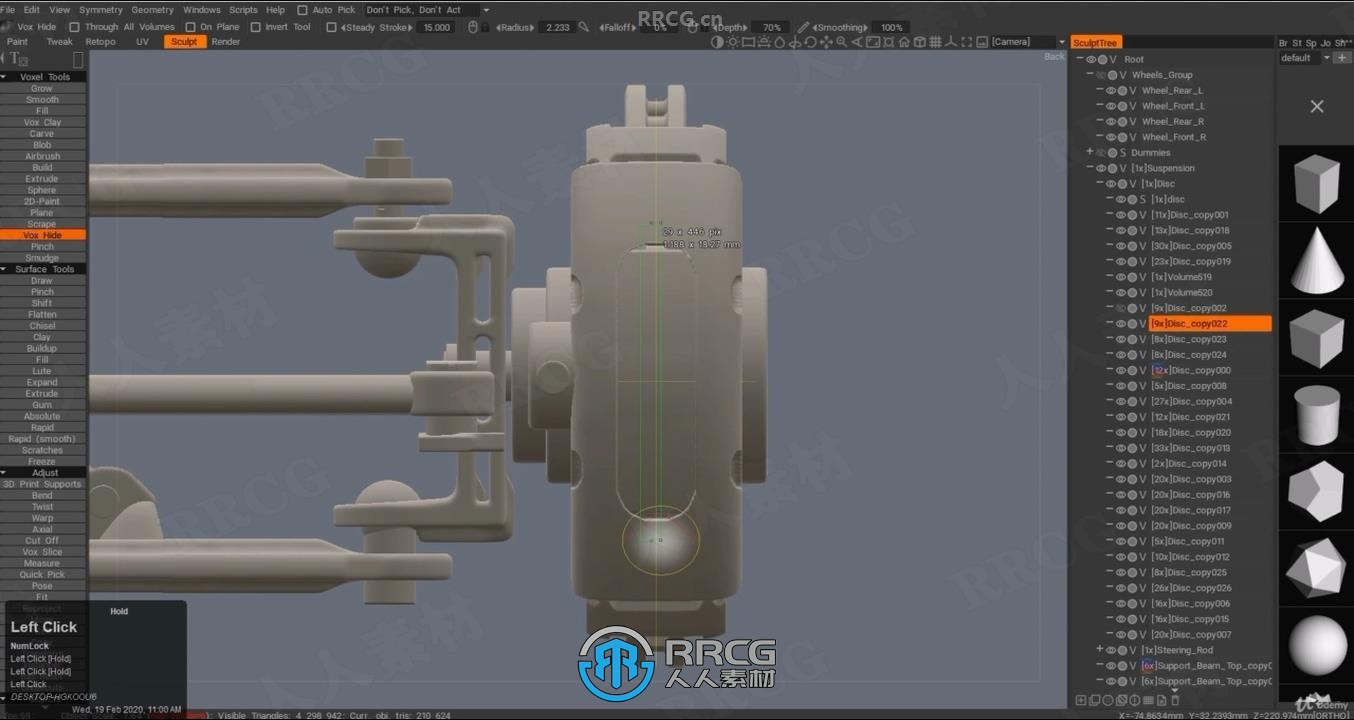The image size is (1354, 720).
Task: Select the 3D Print Supports tool
Action: coord(42,484)
